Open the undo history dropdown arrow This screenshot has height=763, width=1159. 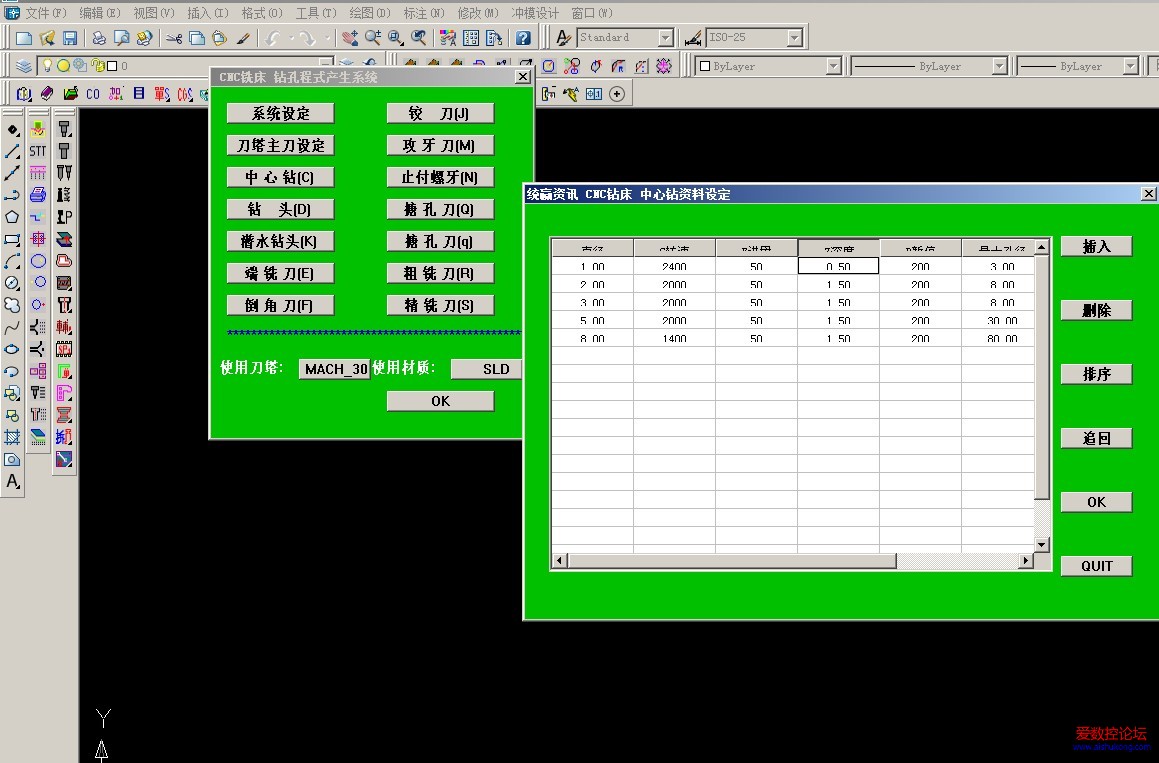click(x=290, y=38)
